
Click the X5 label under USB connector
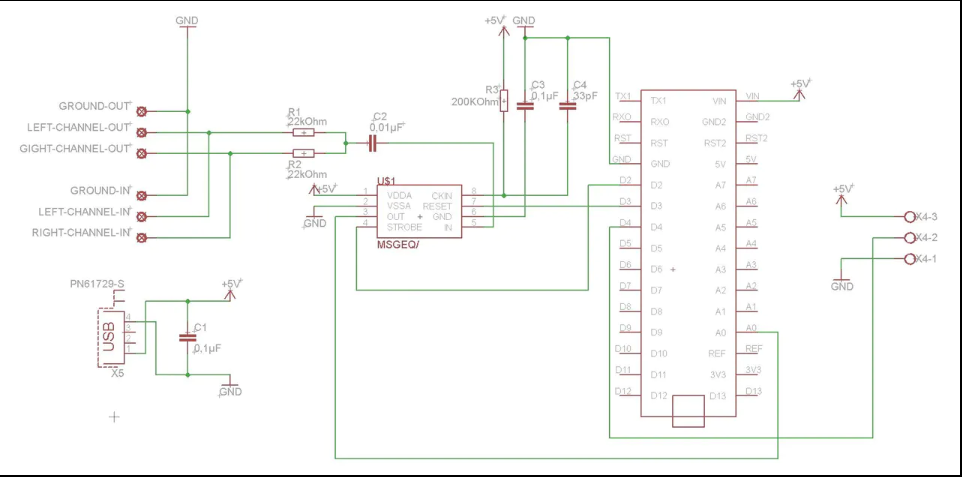coord(117,373)
